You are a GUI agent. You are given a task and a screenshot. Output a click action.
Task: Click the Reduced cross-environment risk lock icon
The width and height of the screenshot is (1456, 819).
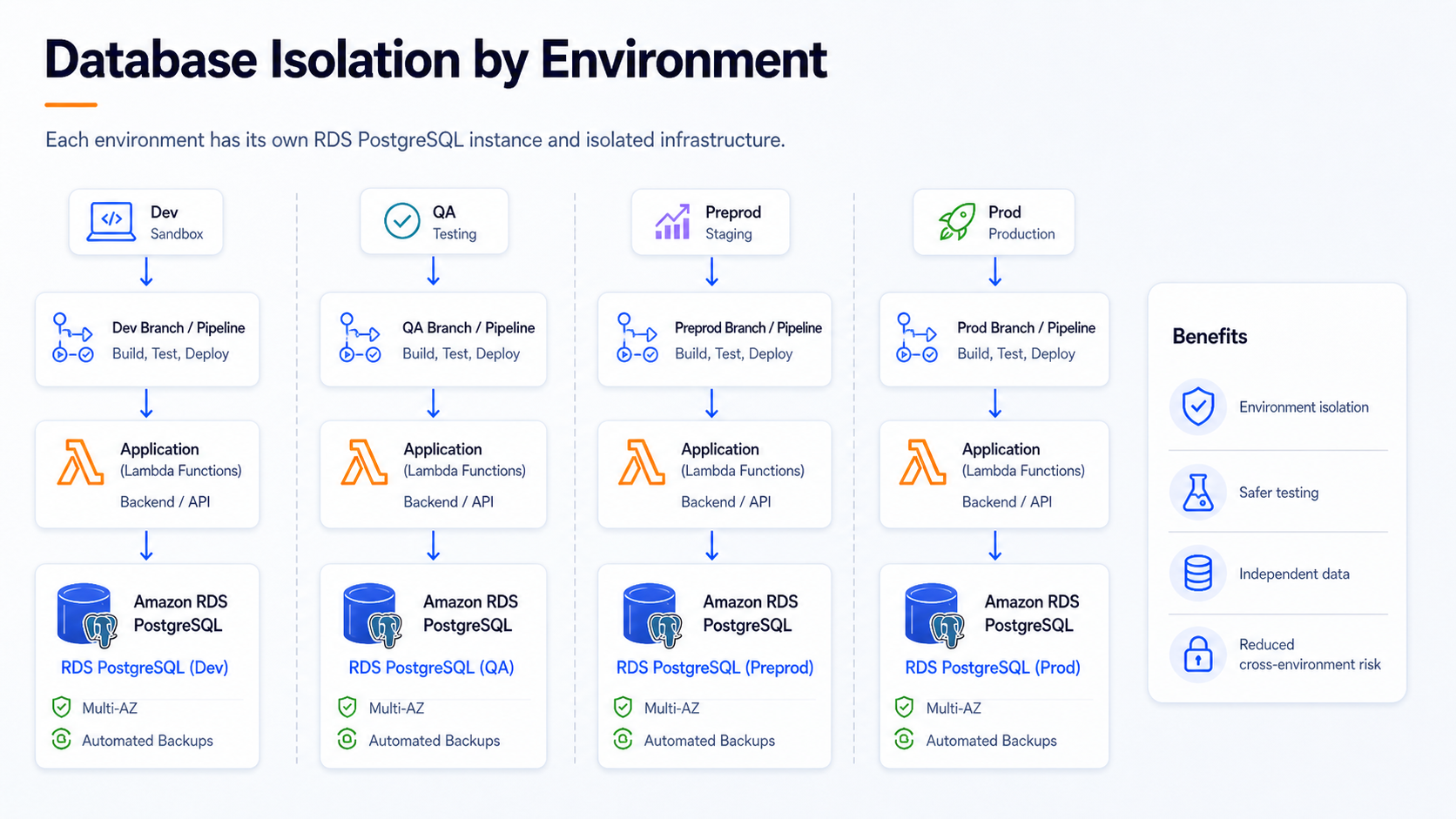click(x=1198, y=654)
